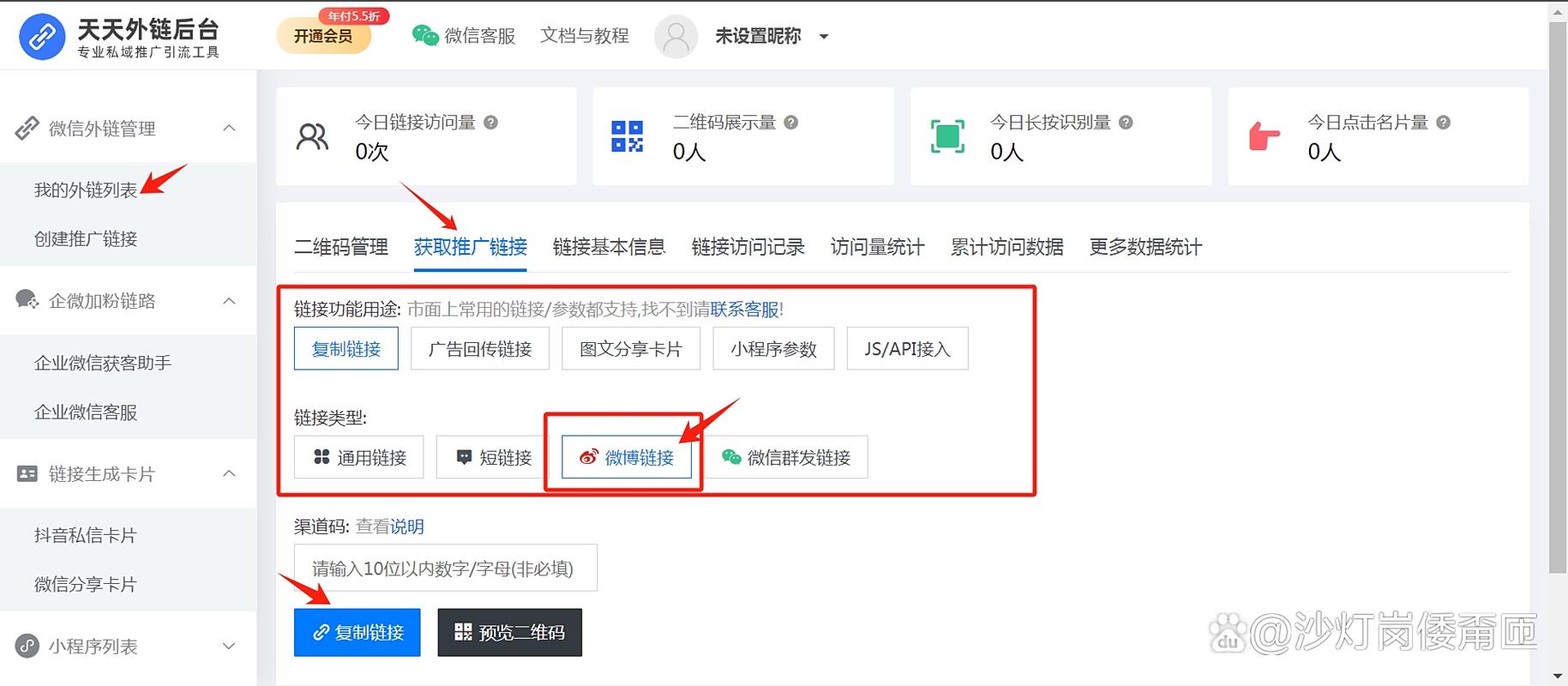Choose the 微信群发链接 link type
Image resolution: width=1568 pixels, height=686 pixels.
(786, 457)
